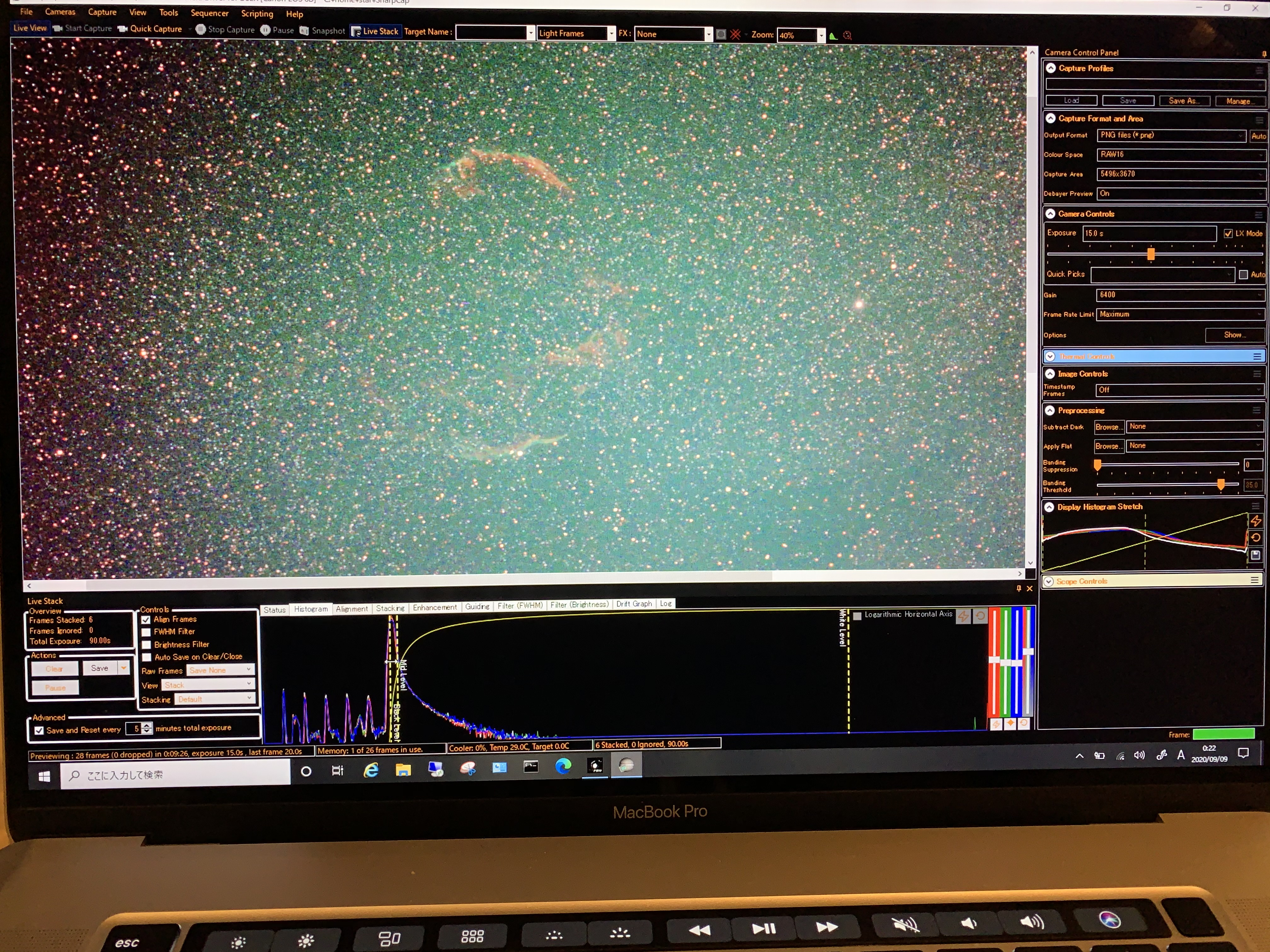Reset live stack histogram with circular arrow
This screenshot has height=952, width=1270.
[x=980, y=616]
